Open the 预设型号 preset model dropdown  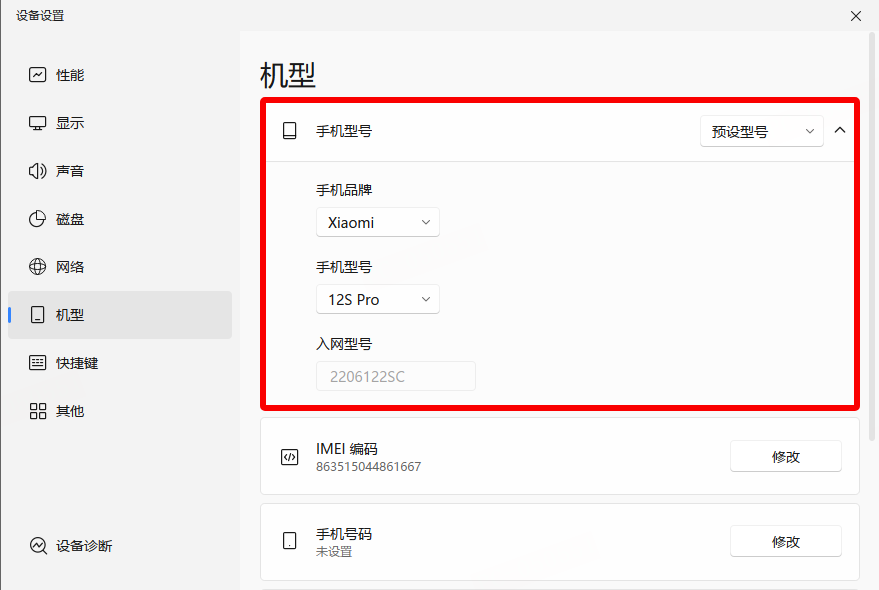click(x=761, y=131)
